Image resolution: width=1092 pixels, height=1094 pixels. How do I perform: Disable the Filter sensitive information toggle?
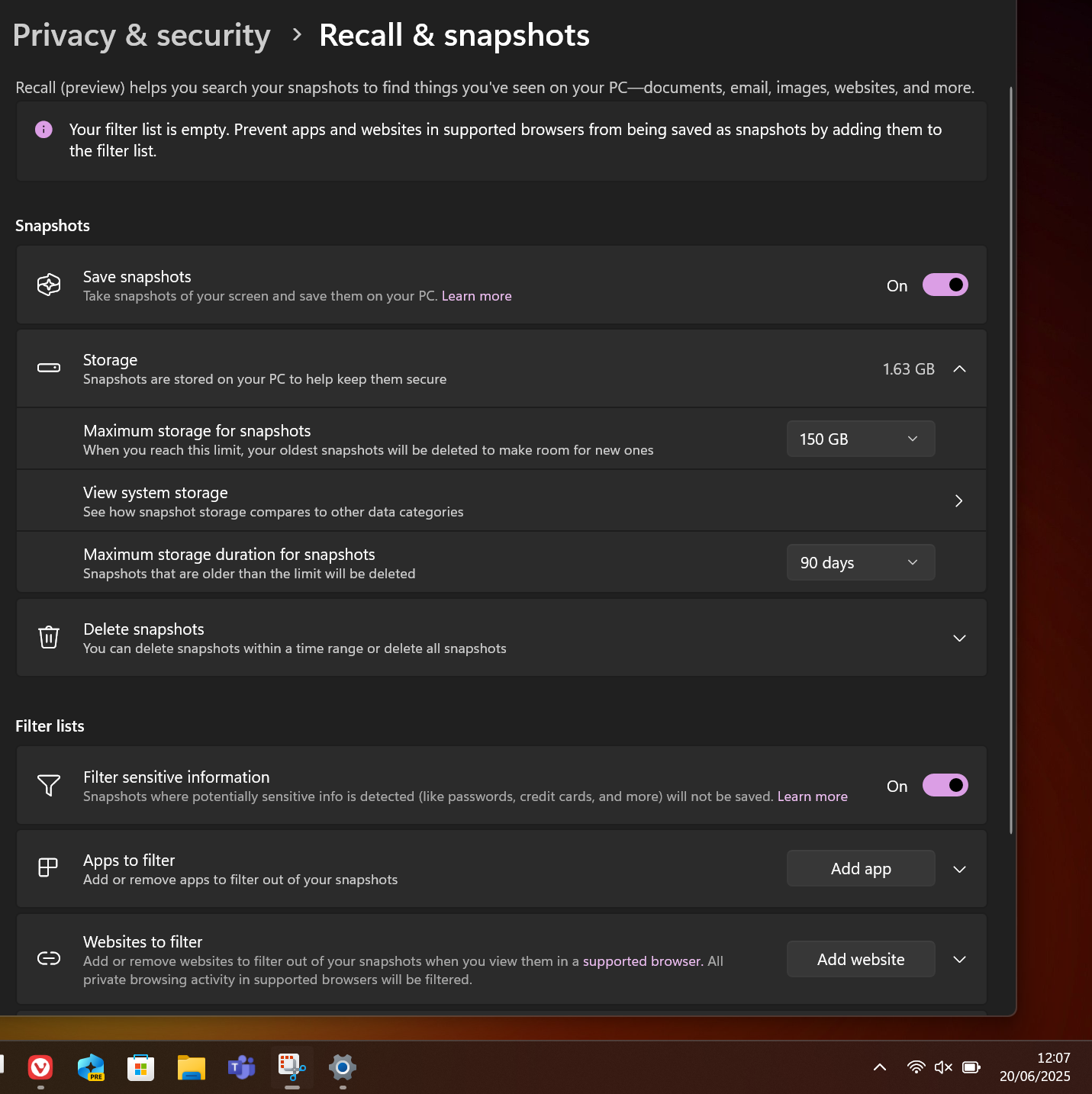click(x=945, y=786)
